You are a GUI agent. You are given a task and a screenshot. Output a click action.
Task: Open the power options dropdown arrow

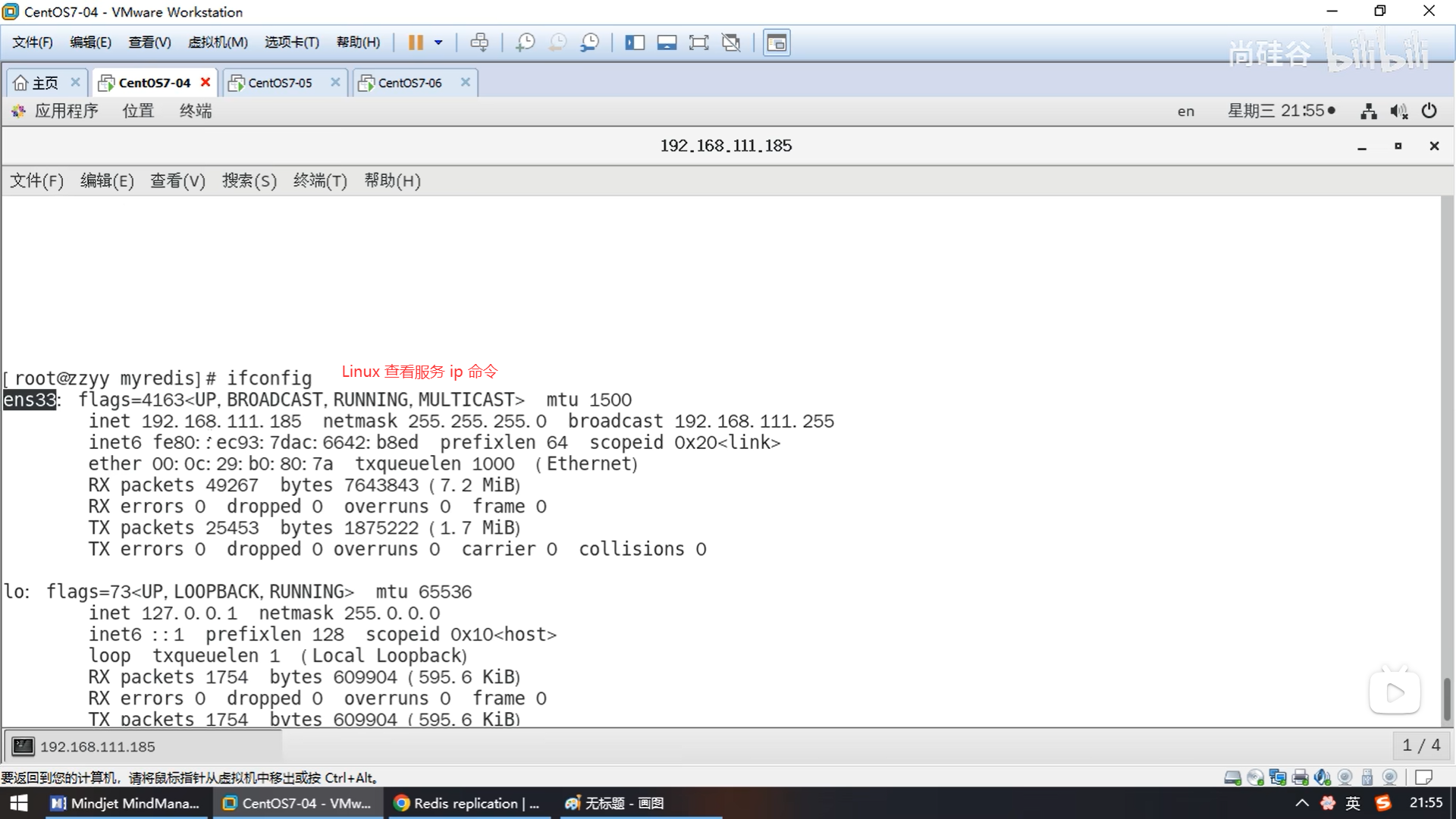point(438,42)
